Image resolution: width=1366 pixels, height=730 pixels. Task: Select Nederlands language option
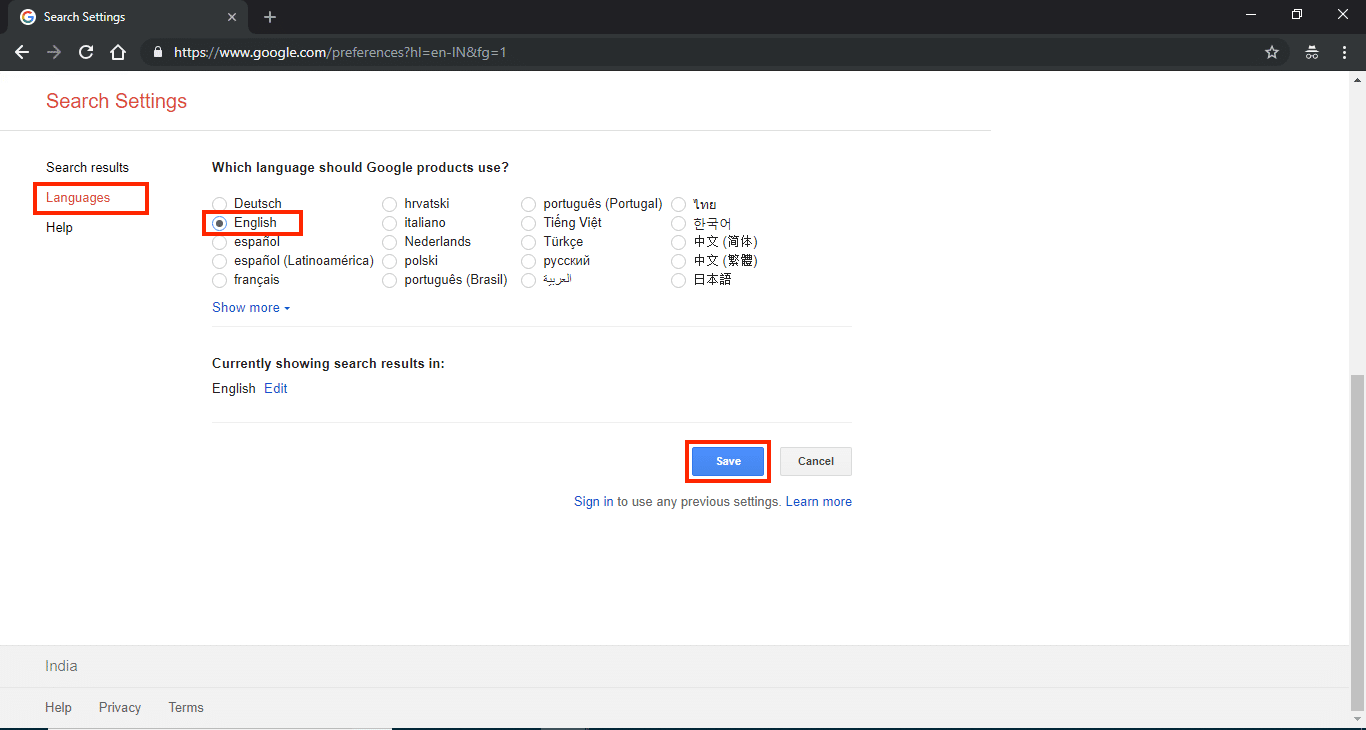tap(390, 242)
